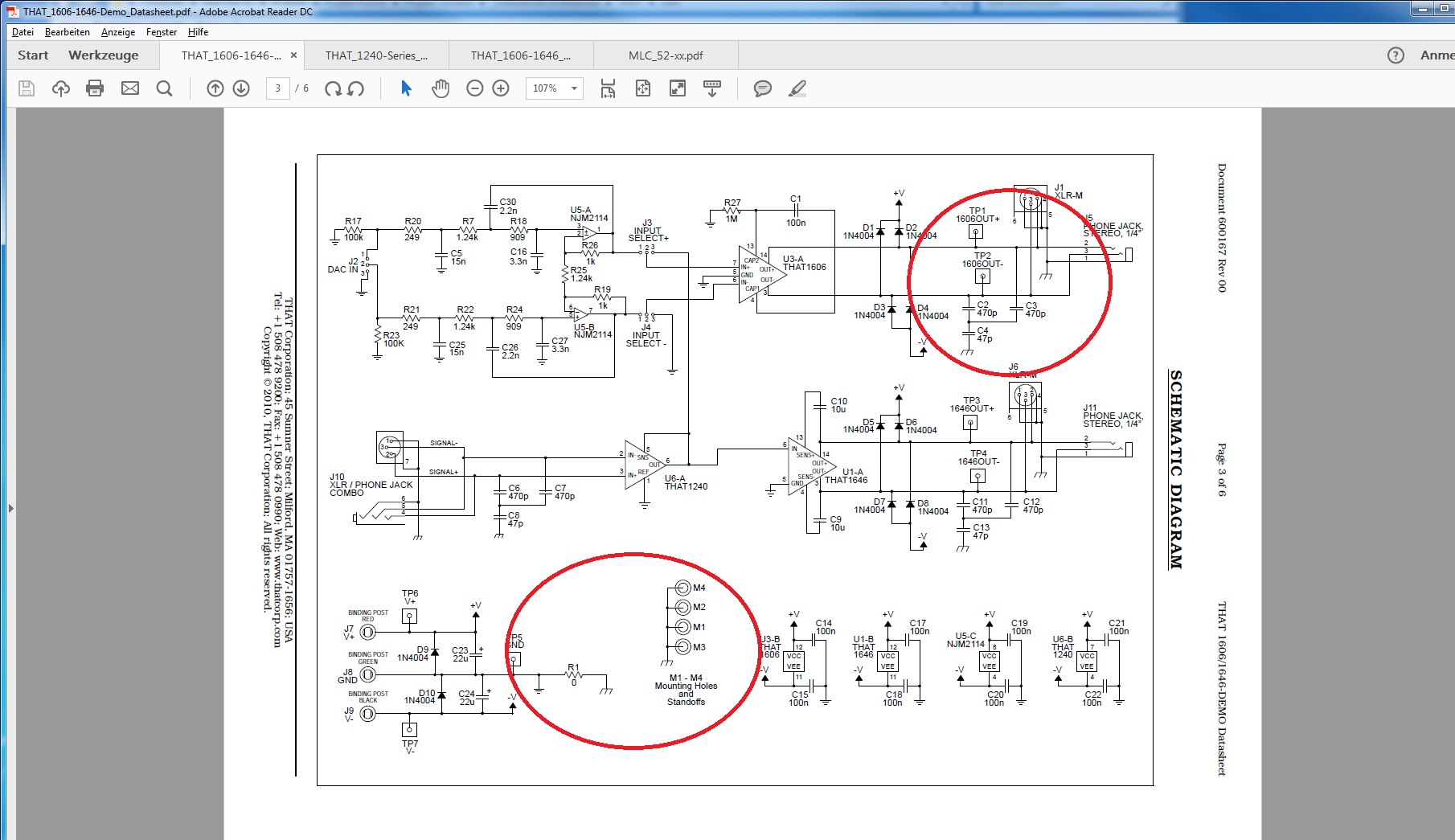The image size is (1455, 840).
Task: Click SCHEMATIC DIAGRAM heading text
Action: click(1176, 469)
